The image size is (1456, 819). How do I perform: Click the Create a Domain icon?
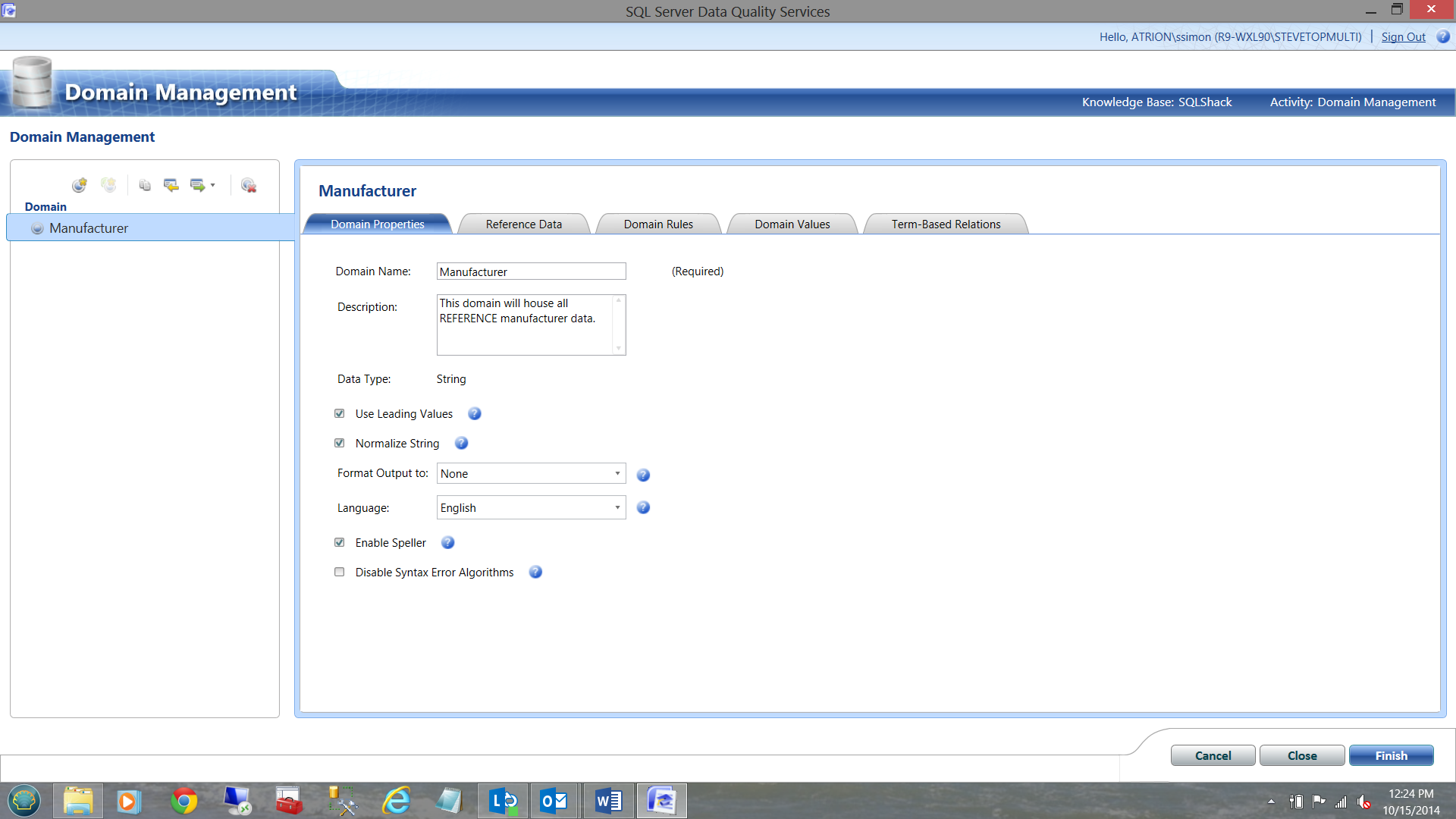point(79,185)
